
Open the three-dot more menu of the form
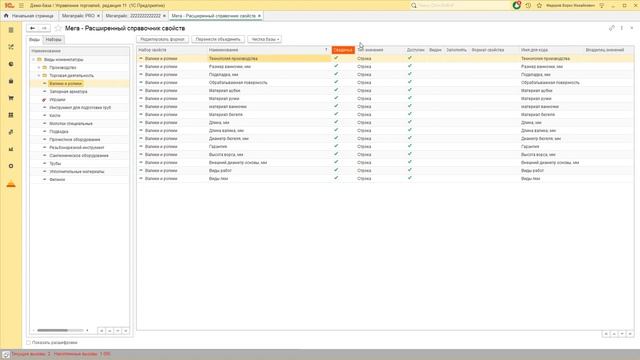tap(622, 28)
